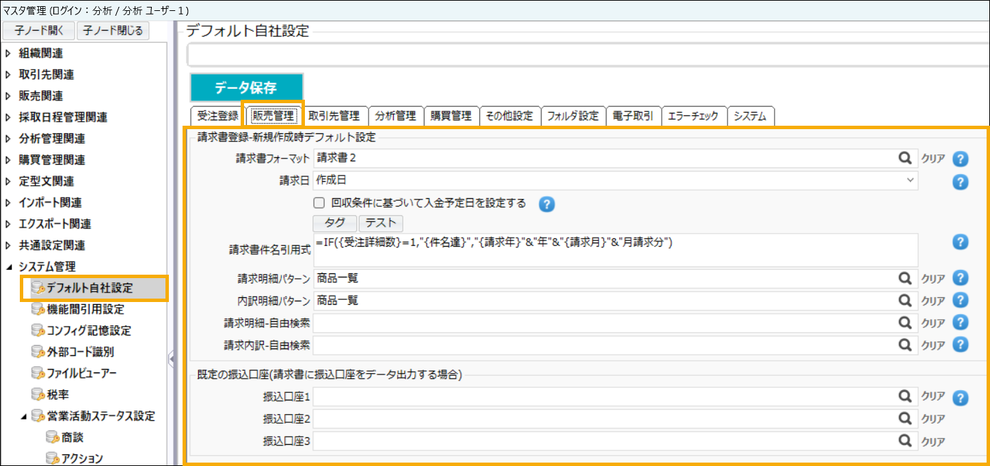
Task: Click search icon for 振込口座2
Action: click(x=905, y=418)
